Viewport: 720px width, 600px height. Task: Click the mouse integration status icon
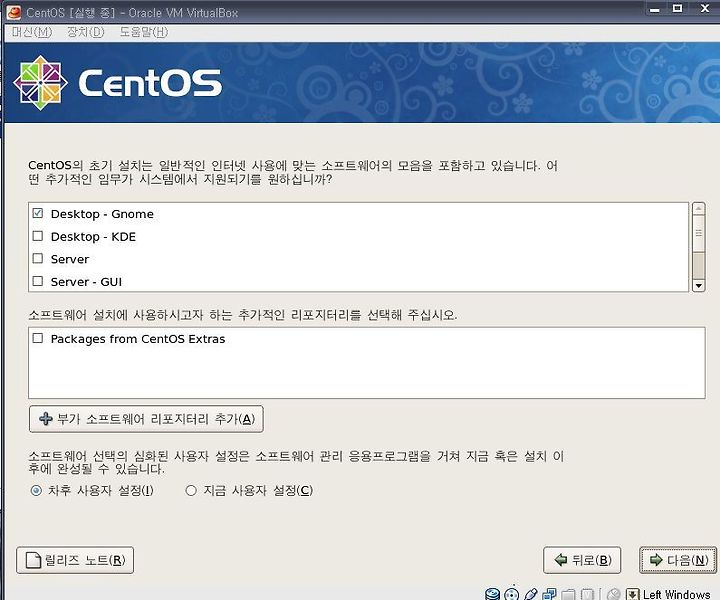[x=613, y=594]
